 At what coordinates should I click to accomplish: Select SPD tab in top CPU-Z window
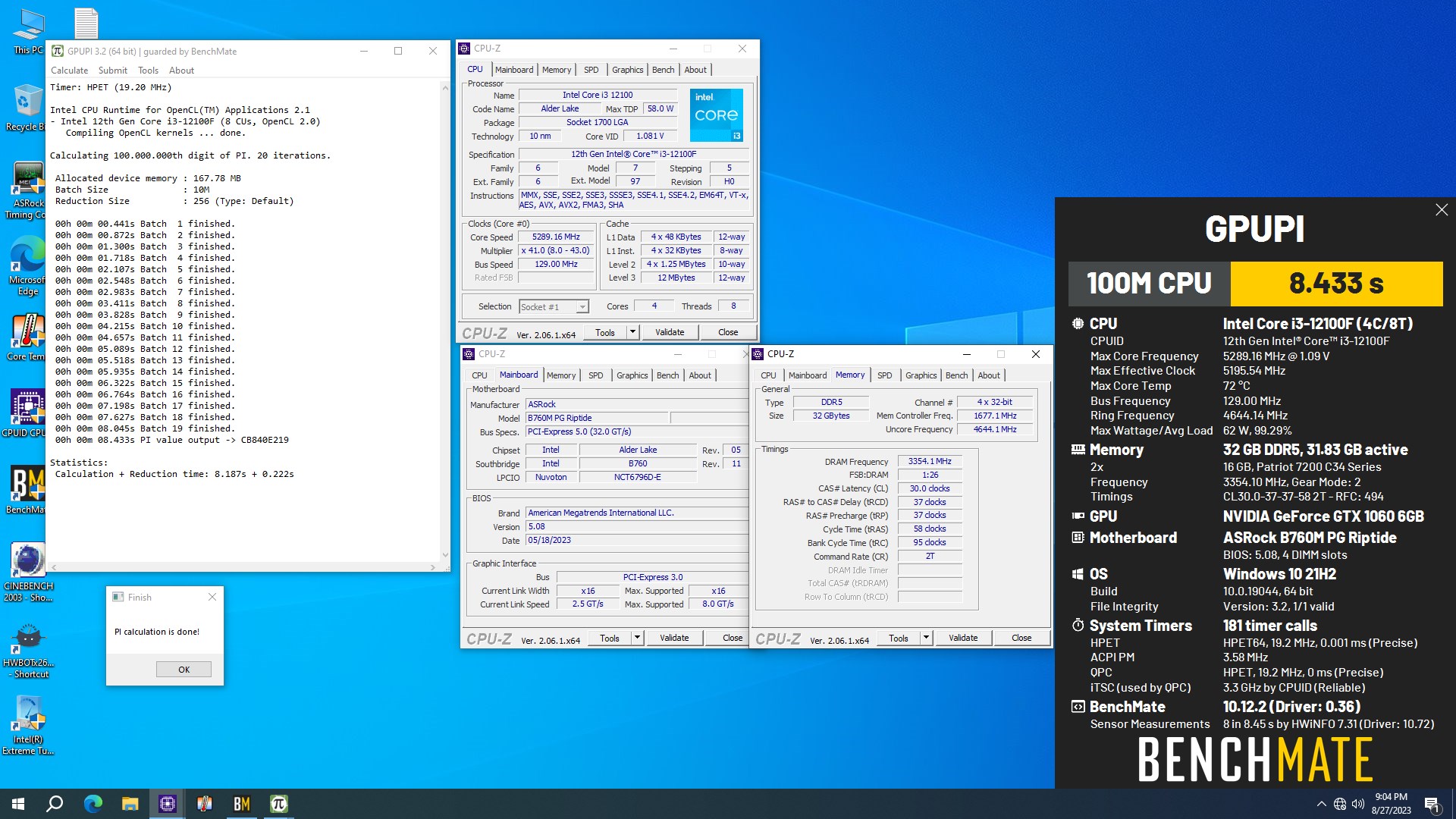pyautogui.click(x=591, y=70)
